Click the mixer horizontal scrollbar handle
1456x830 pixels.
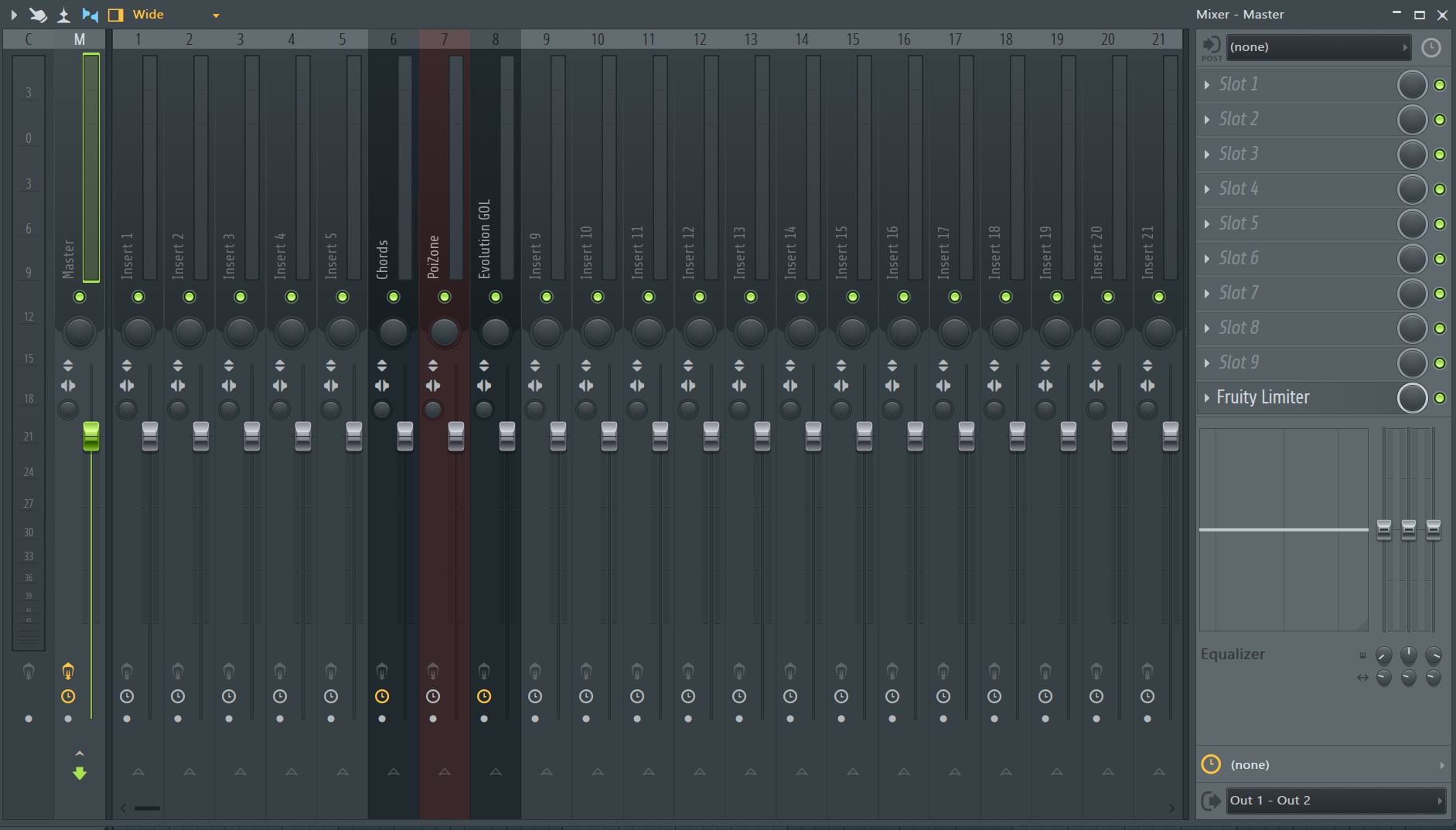coord(147,808)
